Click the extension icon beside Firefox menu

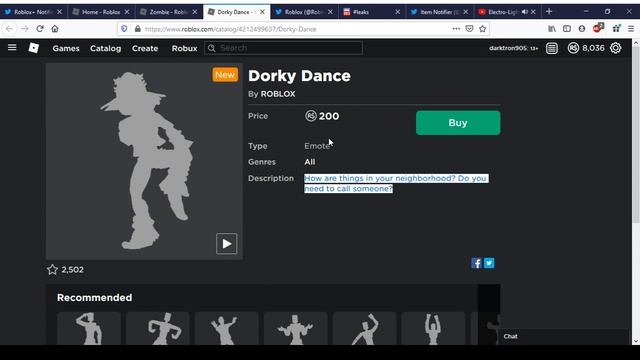[616, 28]
